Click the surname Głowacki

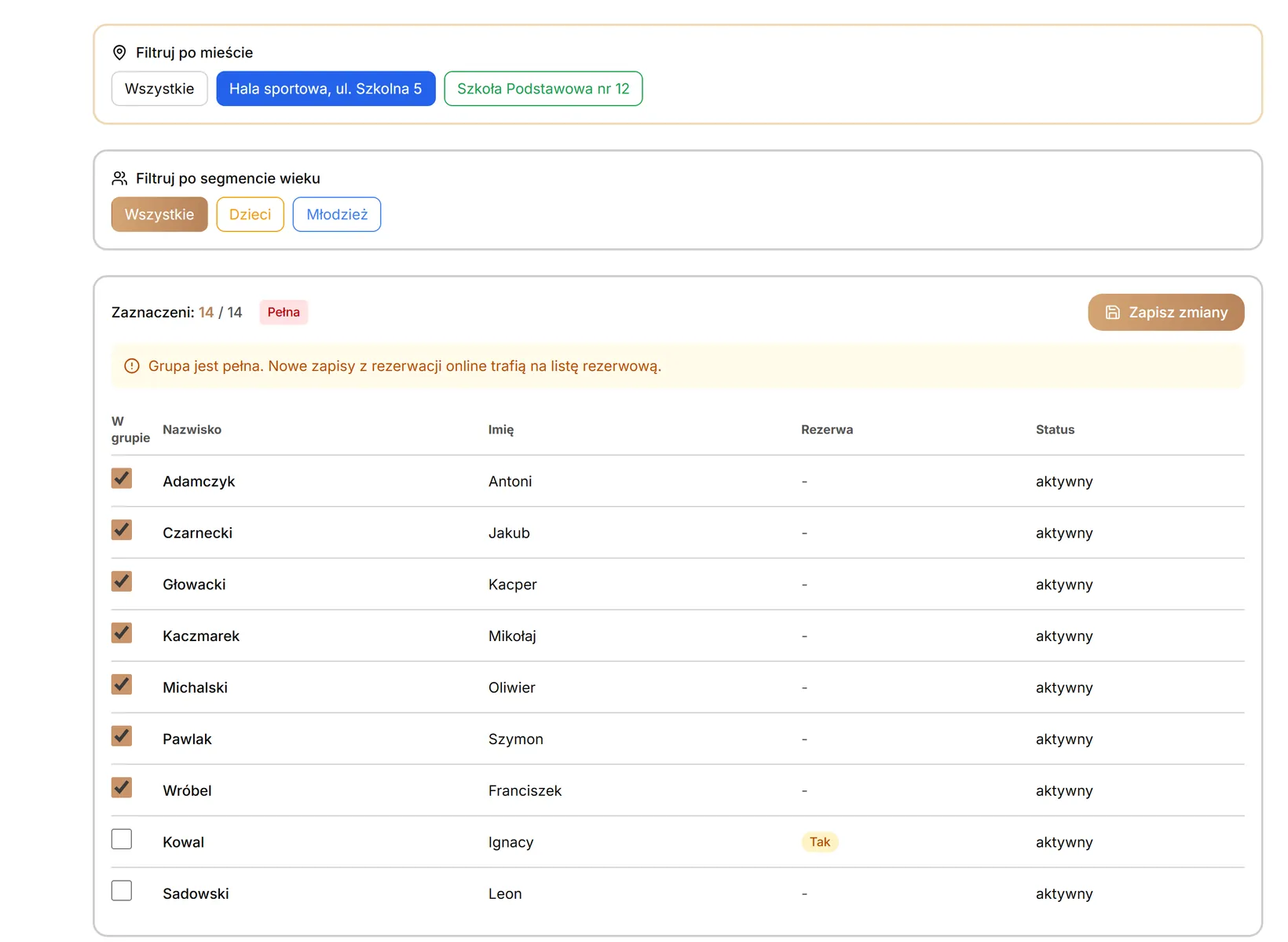194,585
